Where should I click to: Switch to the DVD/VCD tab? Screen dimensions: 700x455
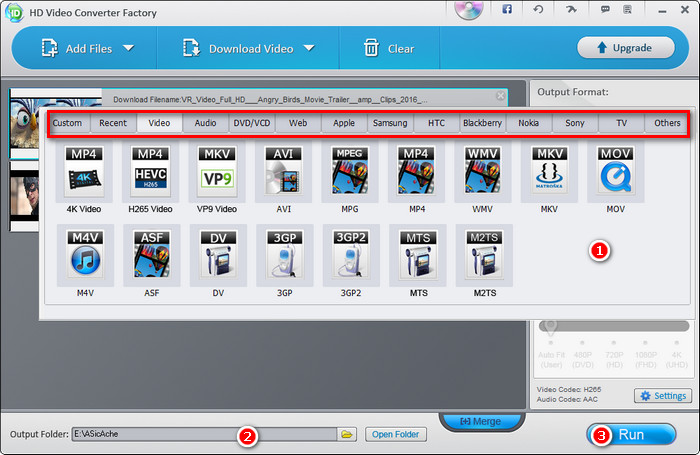click(252, 123)
